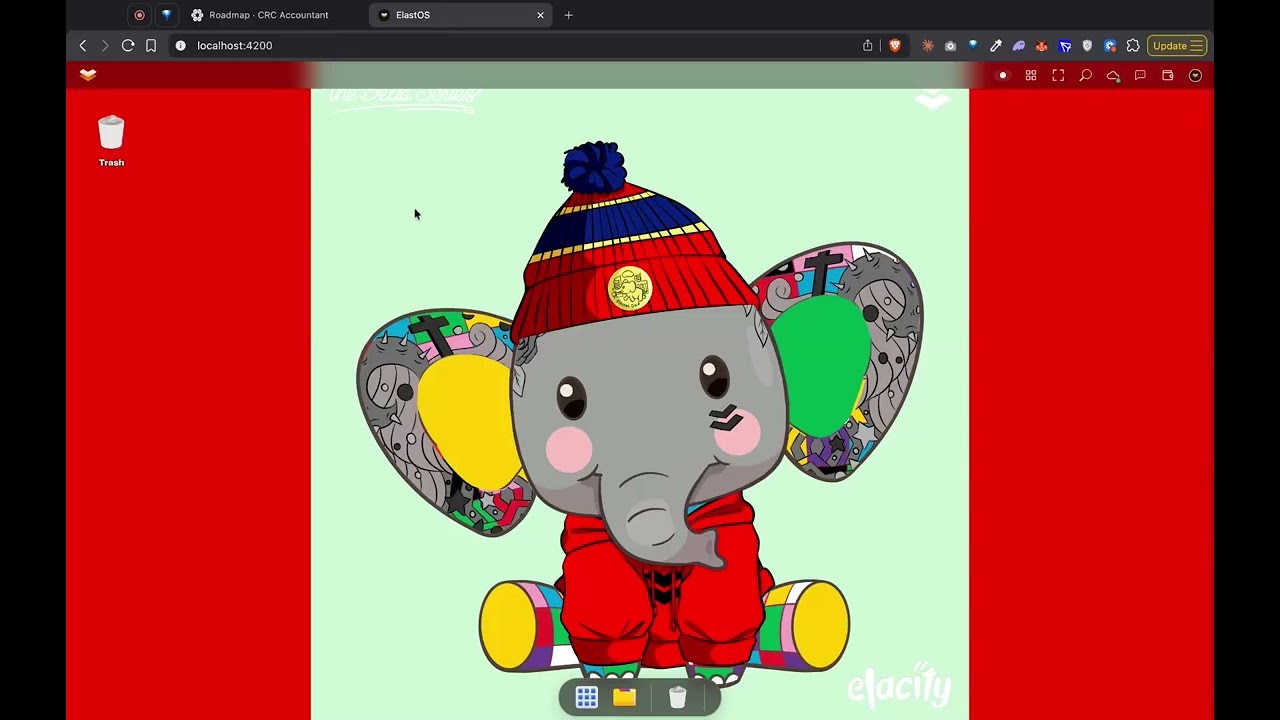Open Brave Shields lion icon
The image size is (1280, 720).
tap(895, 45)
